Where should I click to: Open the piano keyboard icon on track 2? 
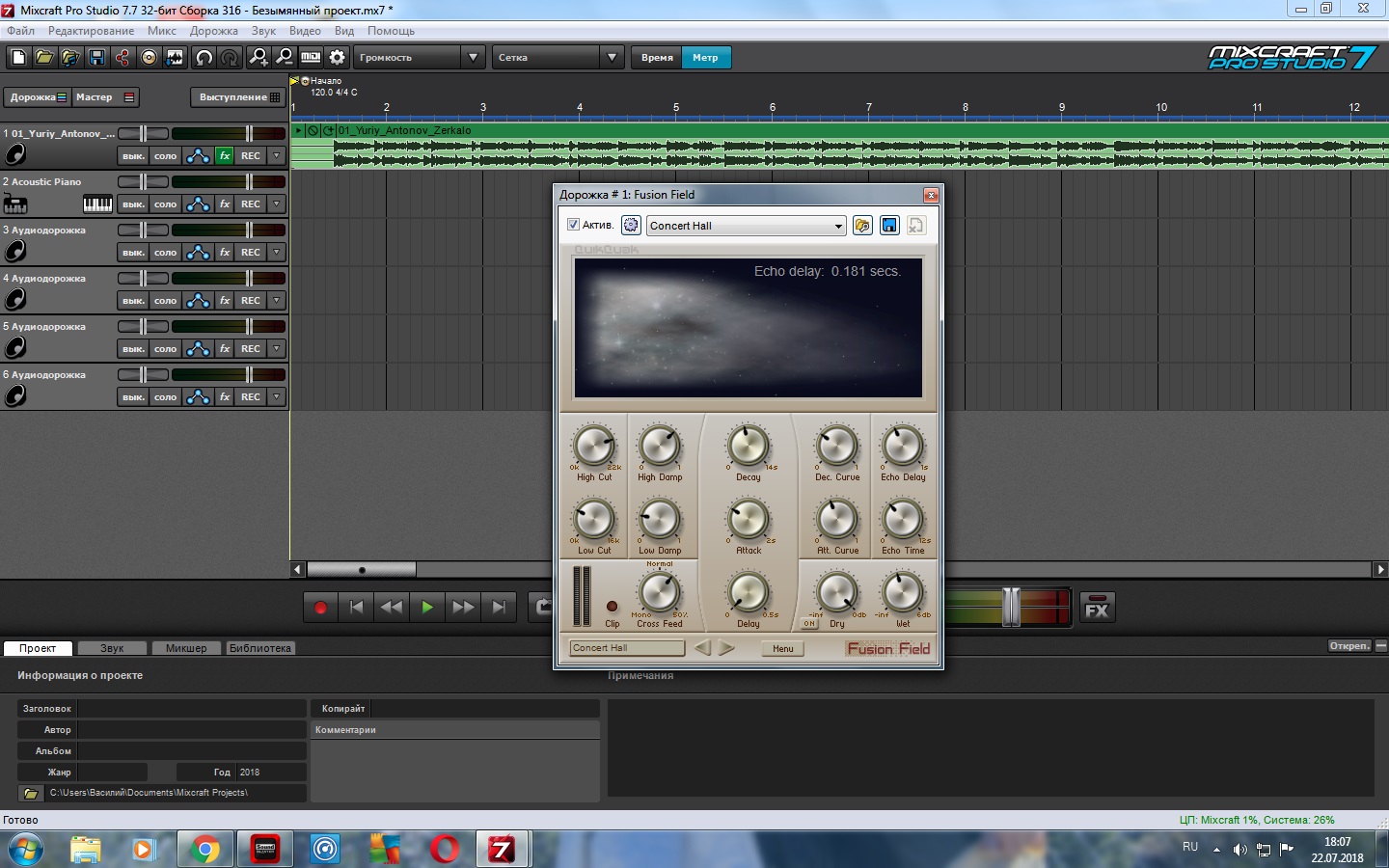coord(97,203)
